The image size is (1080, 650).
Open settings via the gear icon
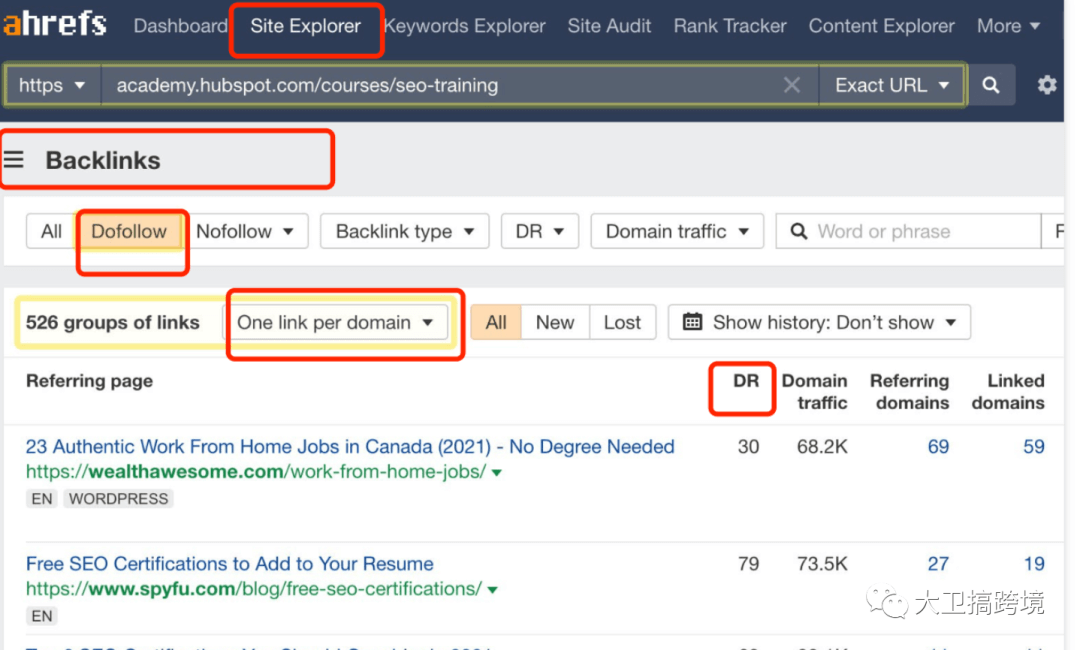click(x=1047, y=85)
